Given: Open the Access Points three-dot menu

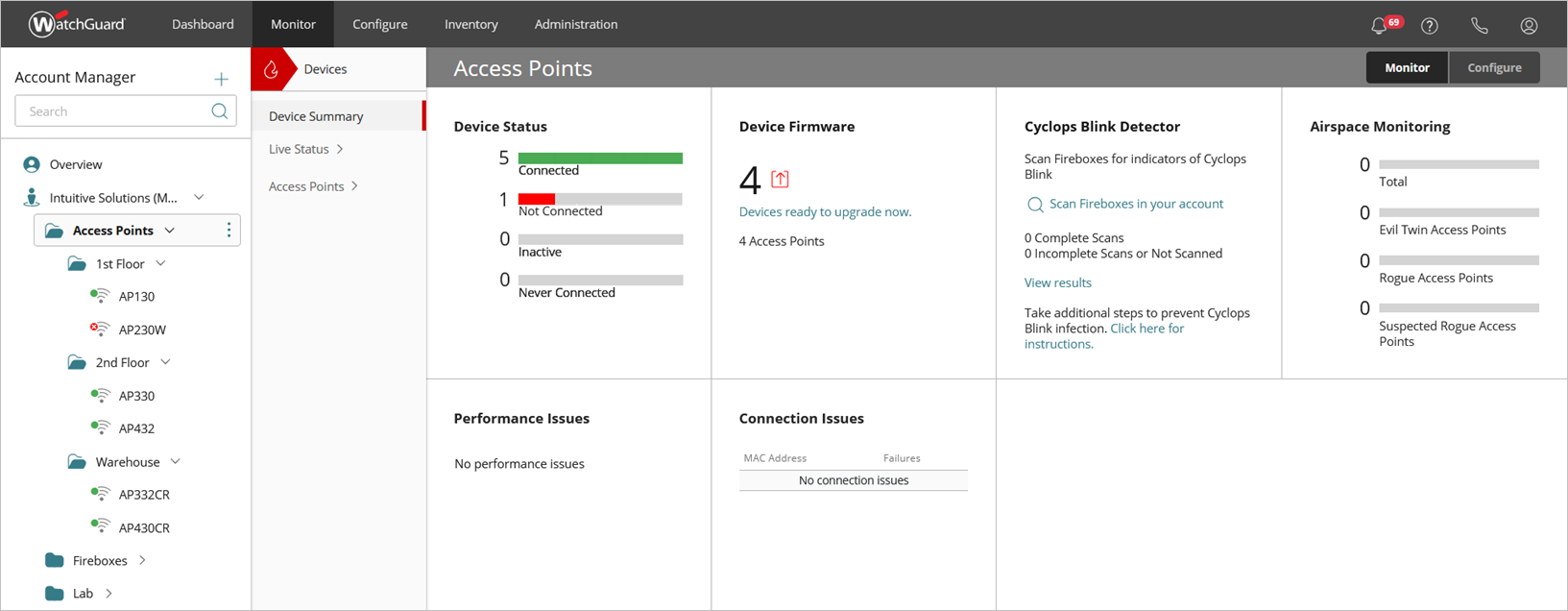Looking at the screenshot, I should click(x=229, y=231).
